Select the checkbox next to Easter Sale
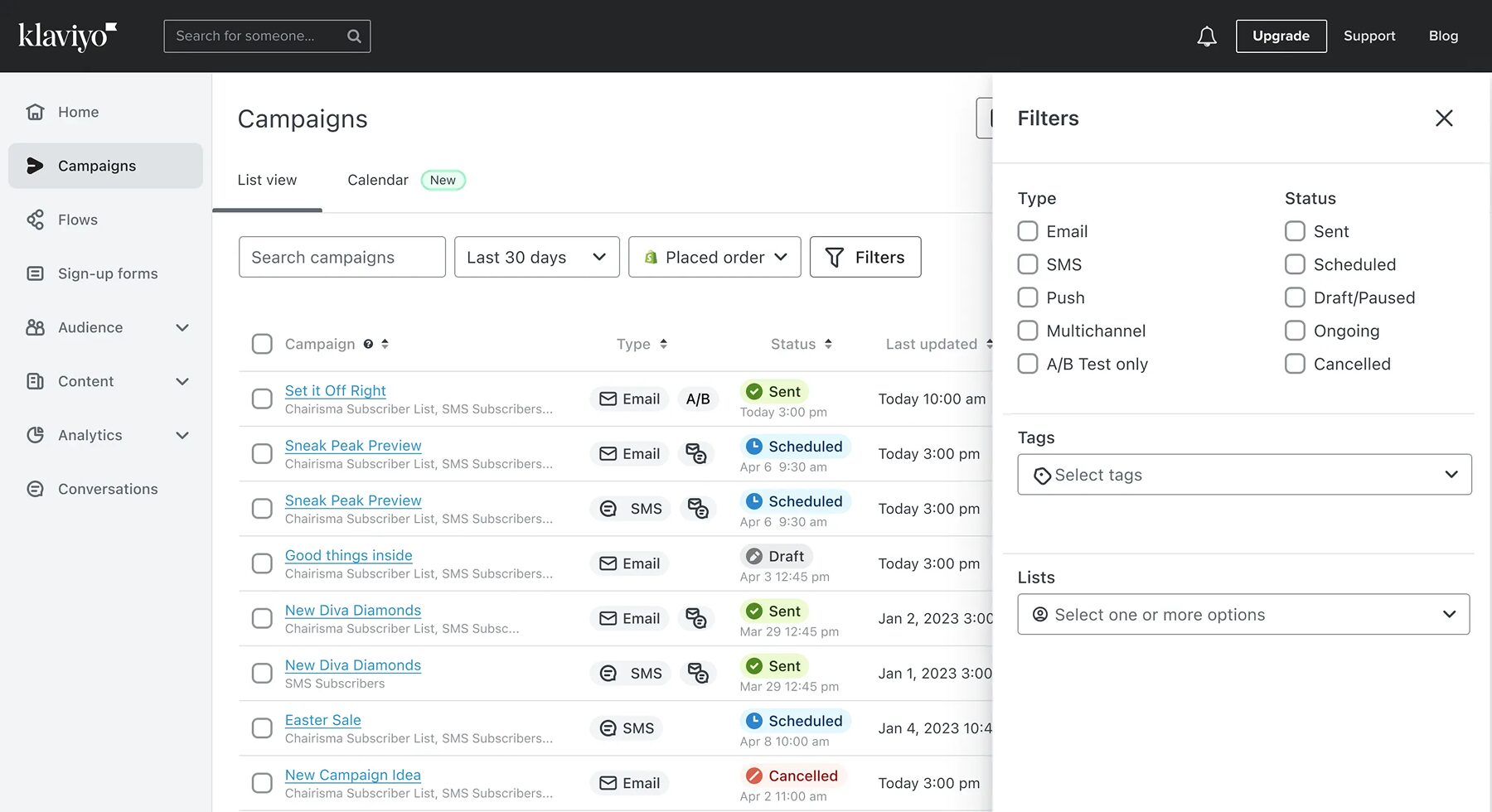Image resolution: width=1492 pixels, height=812 pixels. click(x=262, y=727)
